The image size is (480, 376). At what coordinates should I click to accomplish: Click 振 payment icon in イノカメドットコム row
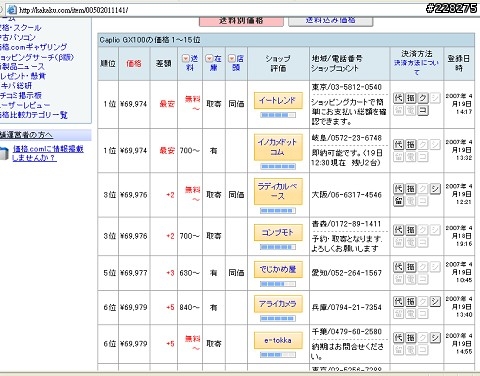click(411, 145)
